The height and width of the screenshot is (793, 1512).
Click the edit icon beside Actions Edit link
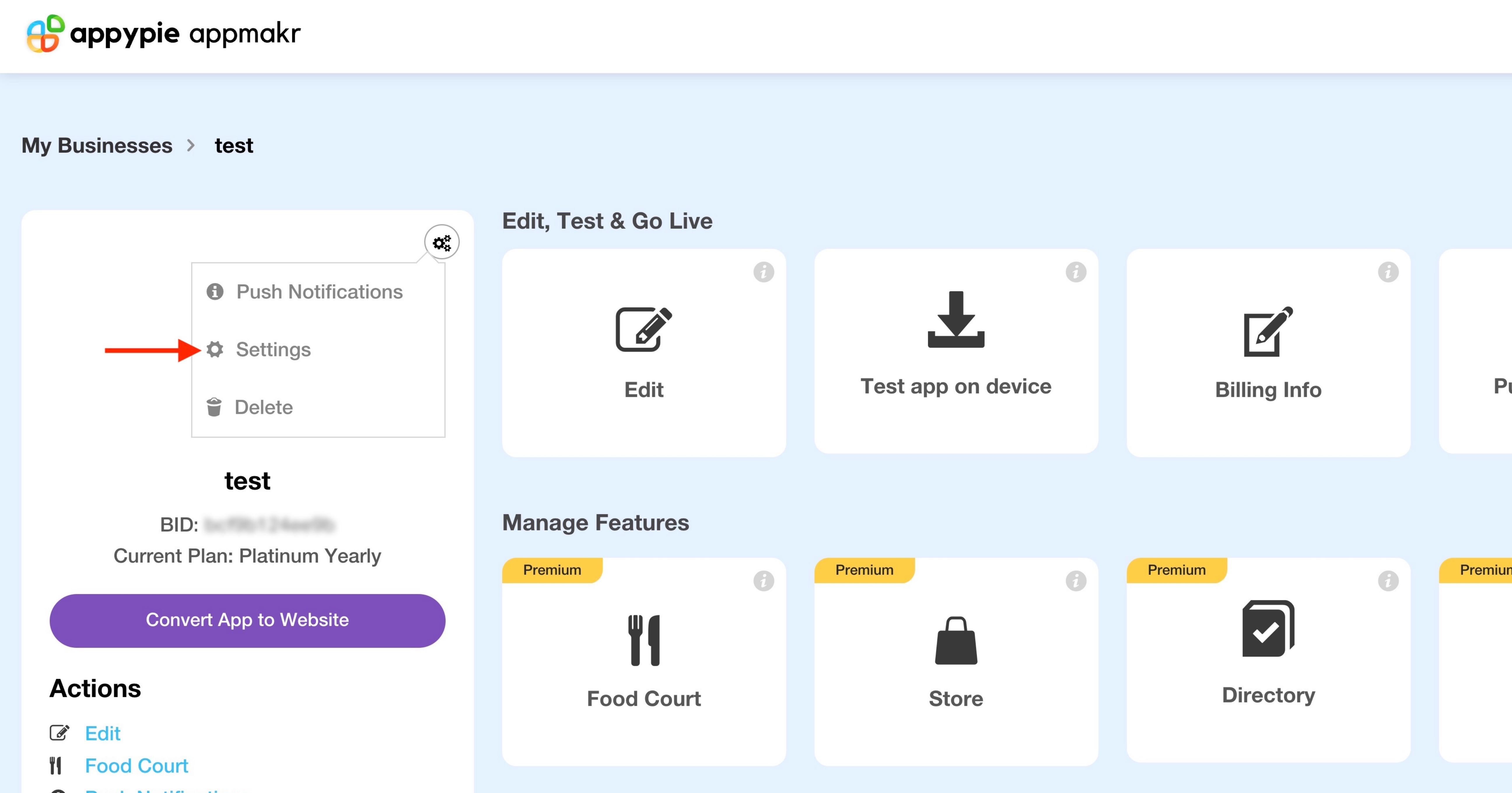pyautogui.click(x=59, y=733)
